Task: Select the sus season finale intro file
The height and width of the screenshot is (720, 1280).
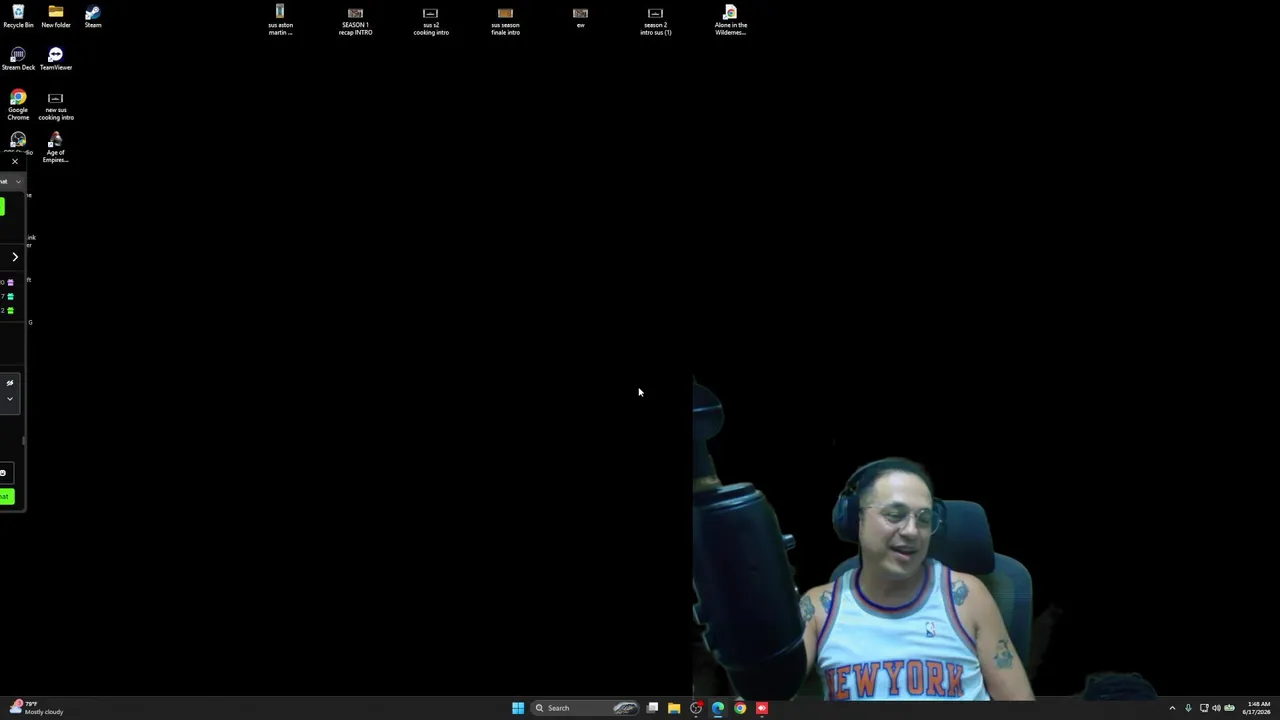Action: click(505, 20)
